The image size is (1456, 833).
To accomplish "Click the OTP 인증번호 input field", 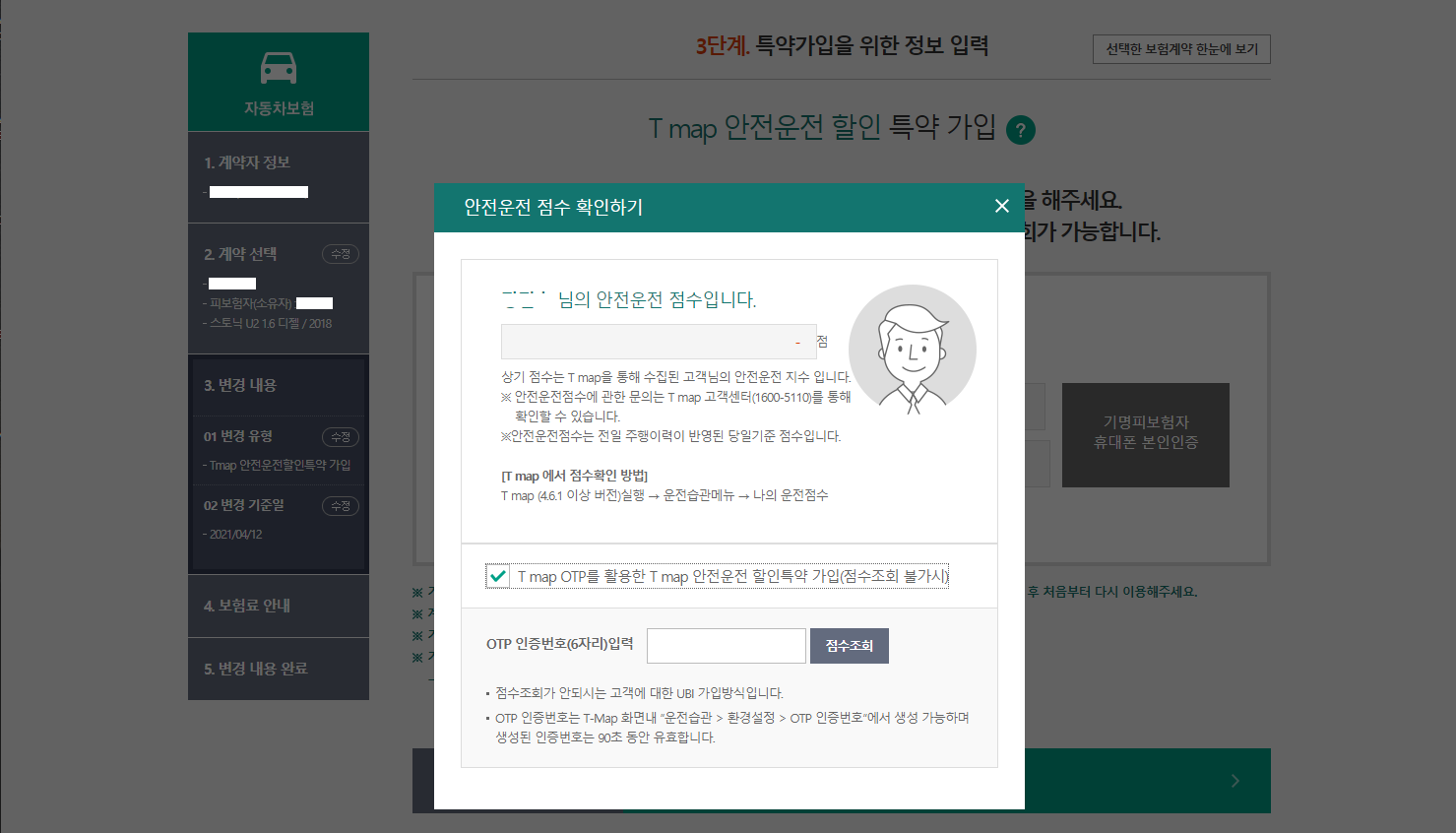I will tap(727, 646).
